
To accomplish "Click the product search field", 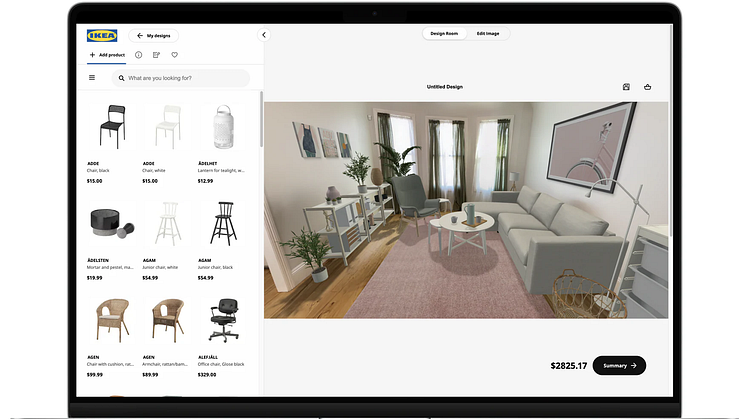I will (185, 77).
